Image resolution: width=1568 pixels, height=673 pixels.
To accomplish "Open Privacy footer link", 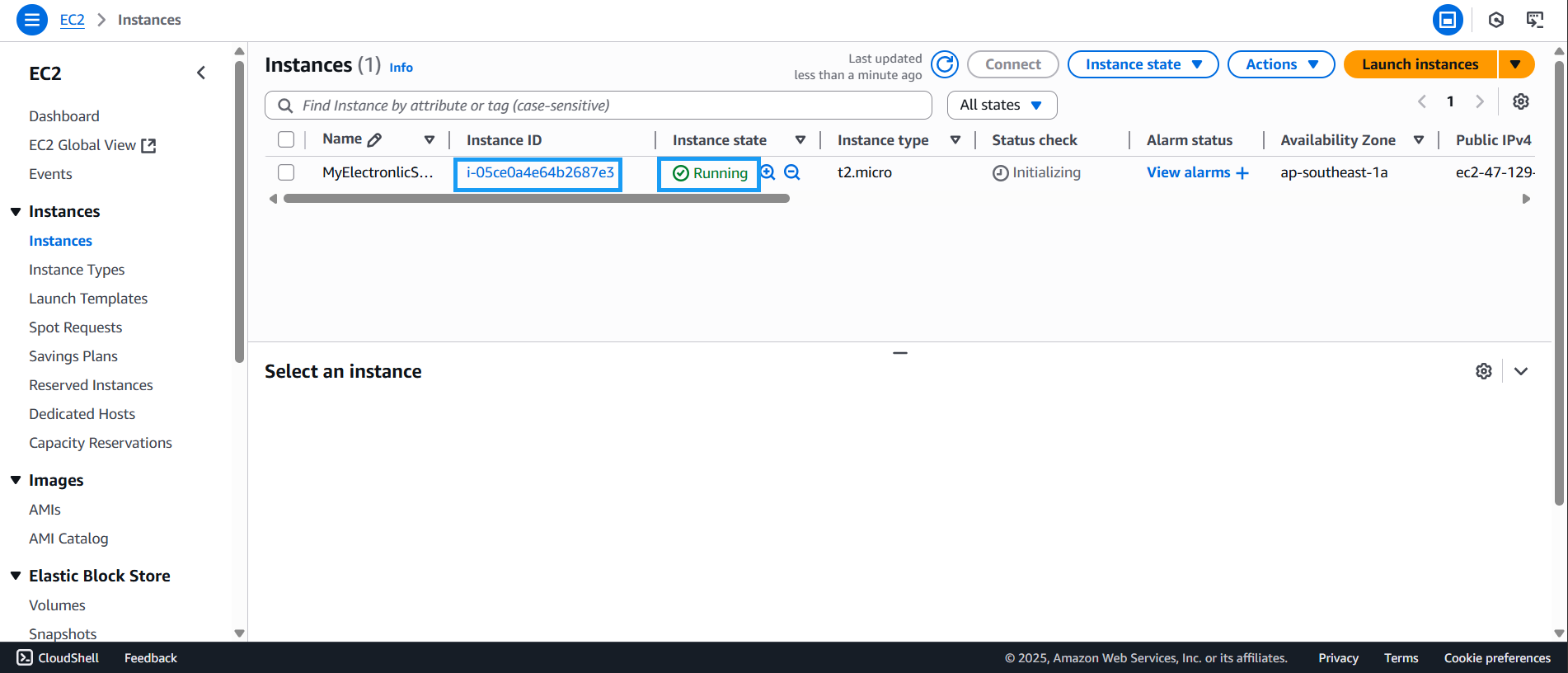I will (1338, 657).
